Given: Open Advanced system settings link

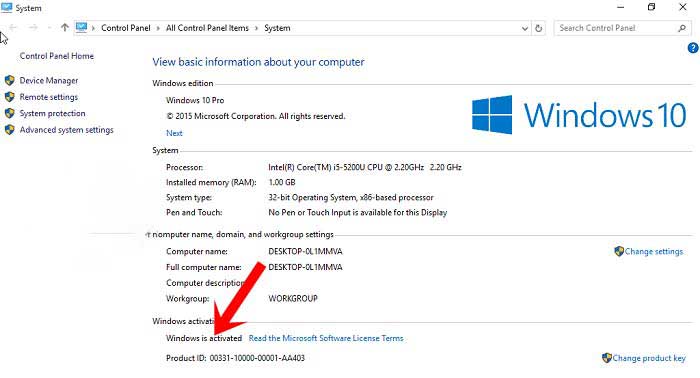Looking at the screenshot, I should tap(67, 130).
